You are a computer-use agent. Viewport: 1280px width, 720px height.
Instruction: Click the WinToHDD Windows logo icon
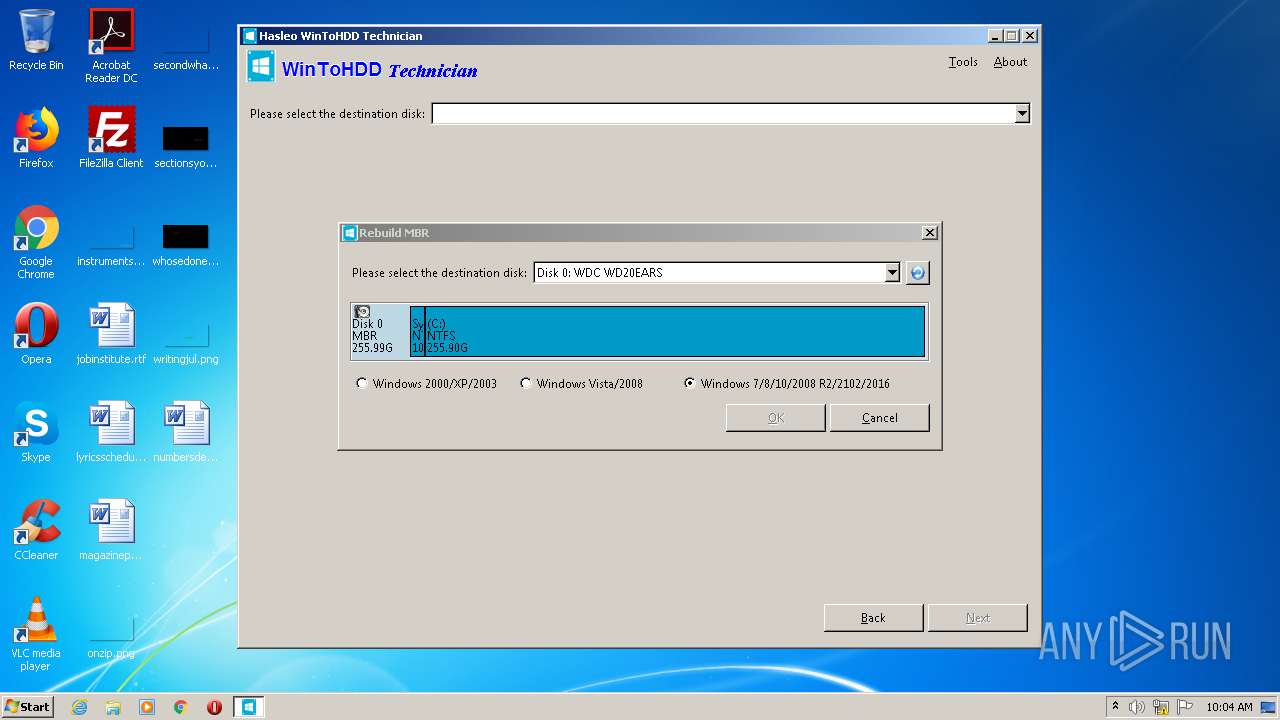[x=261, y=67]
